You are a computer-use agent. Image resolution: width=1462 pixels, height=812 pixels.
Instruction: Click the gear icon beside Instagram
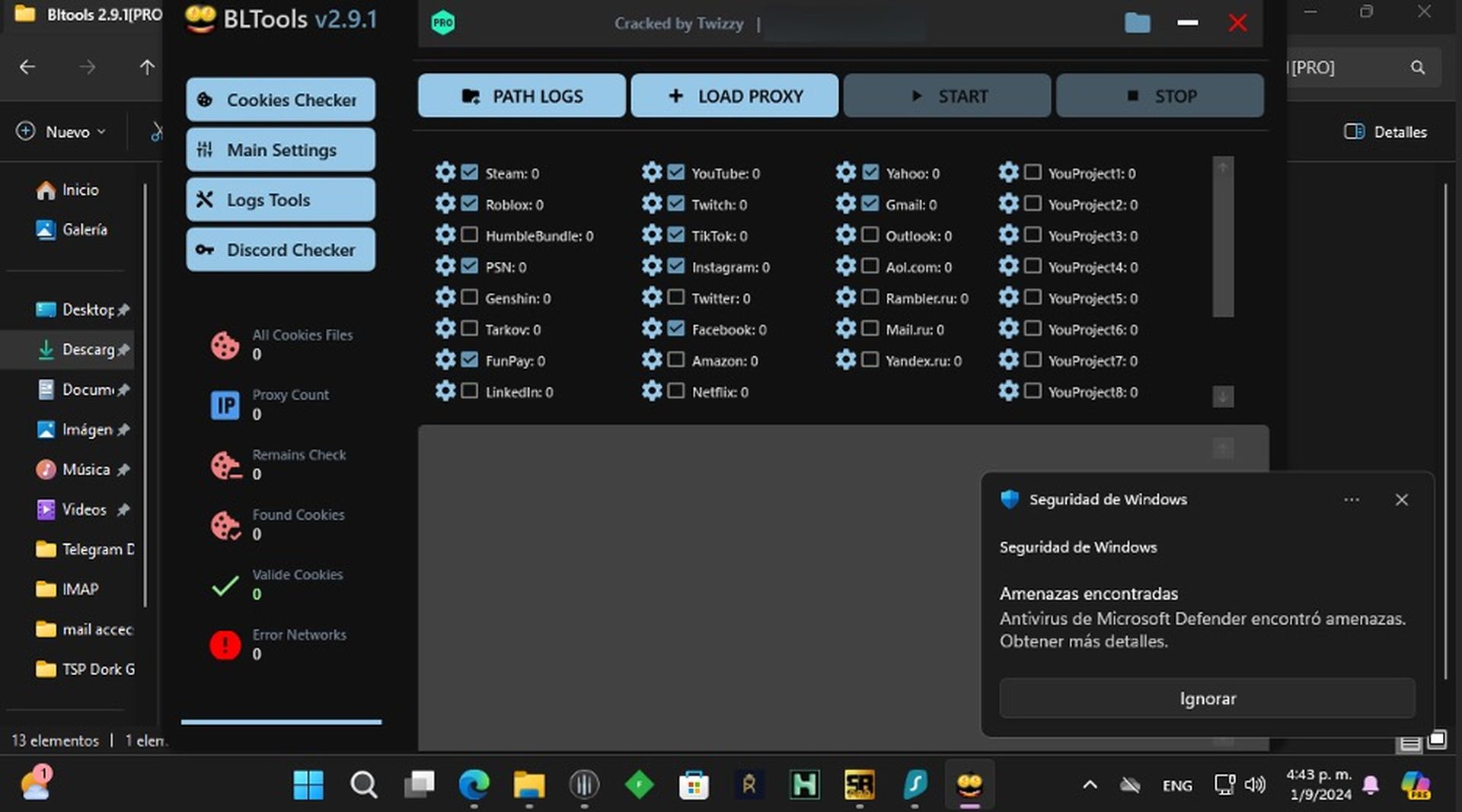coord(652,266)
